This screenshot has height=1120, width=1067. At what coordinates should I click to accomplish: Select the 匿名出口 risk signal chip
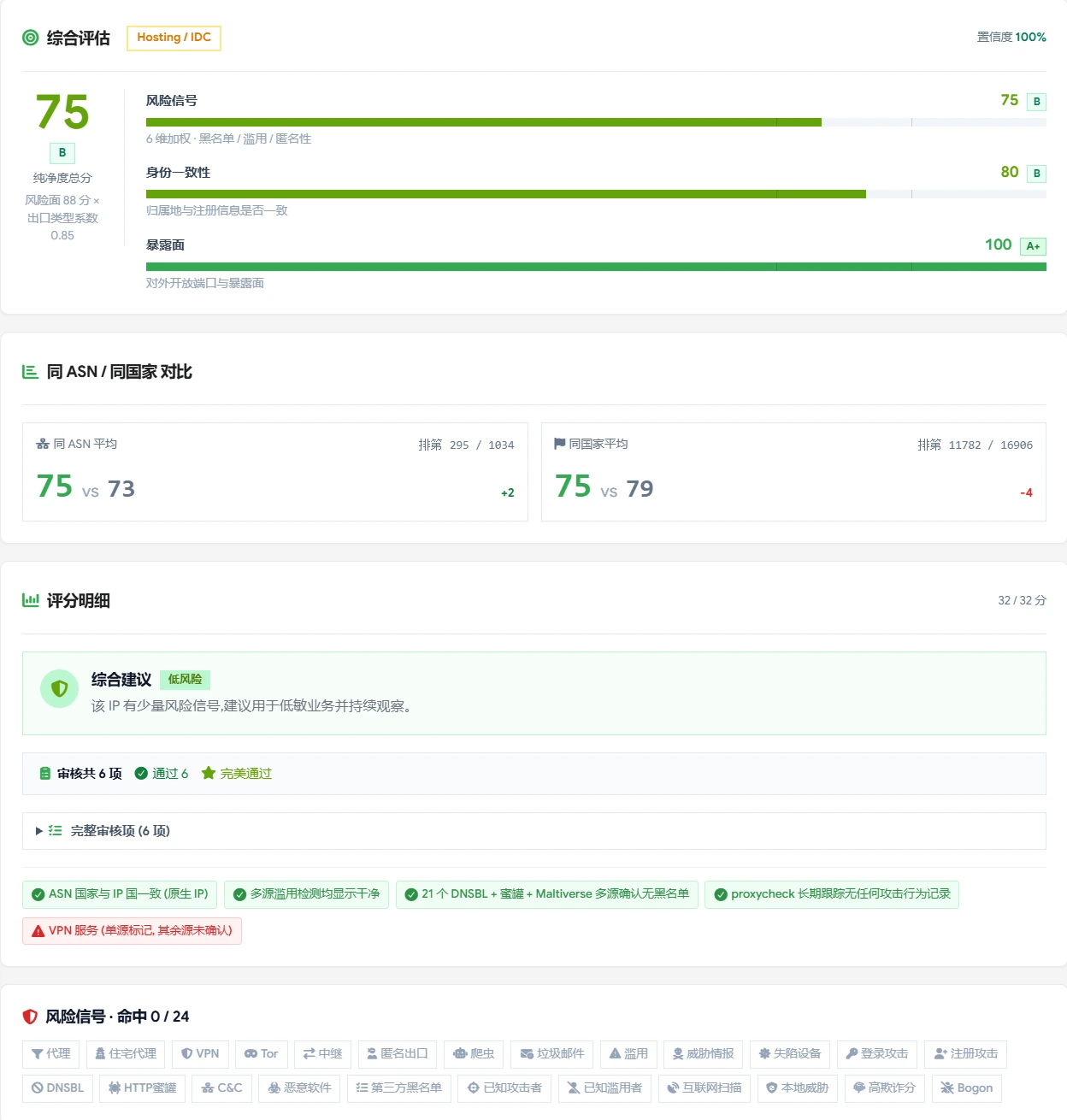[398, 1054]
